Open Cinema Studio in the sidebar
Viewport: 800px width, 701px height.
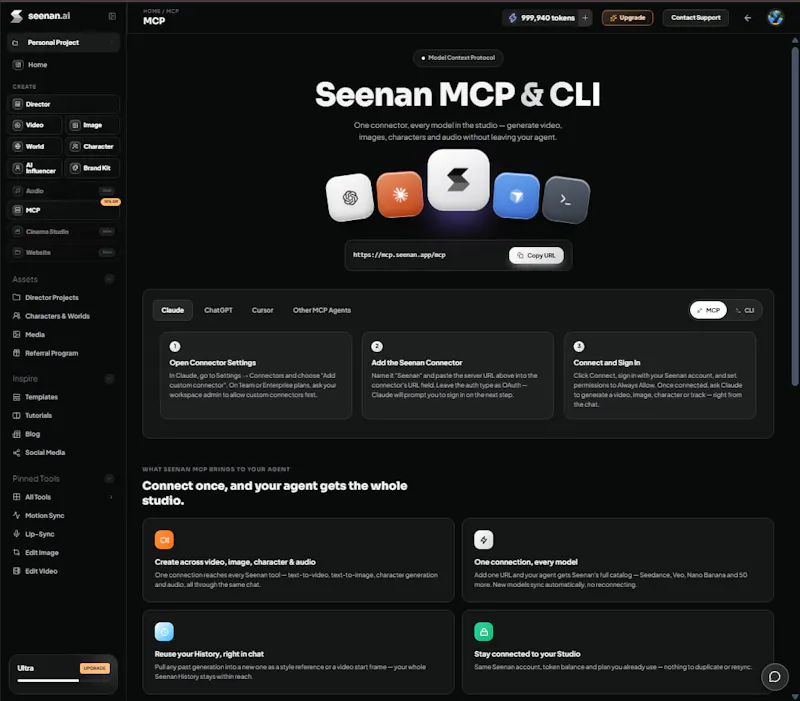point(64,232)
